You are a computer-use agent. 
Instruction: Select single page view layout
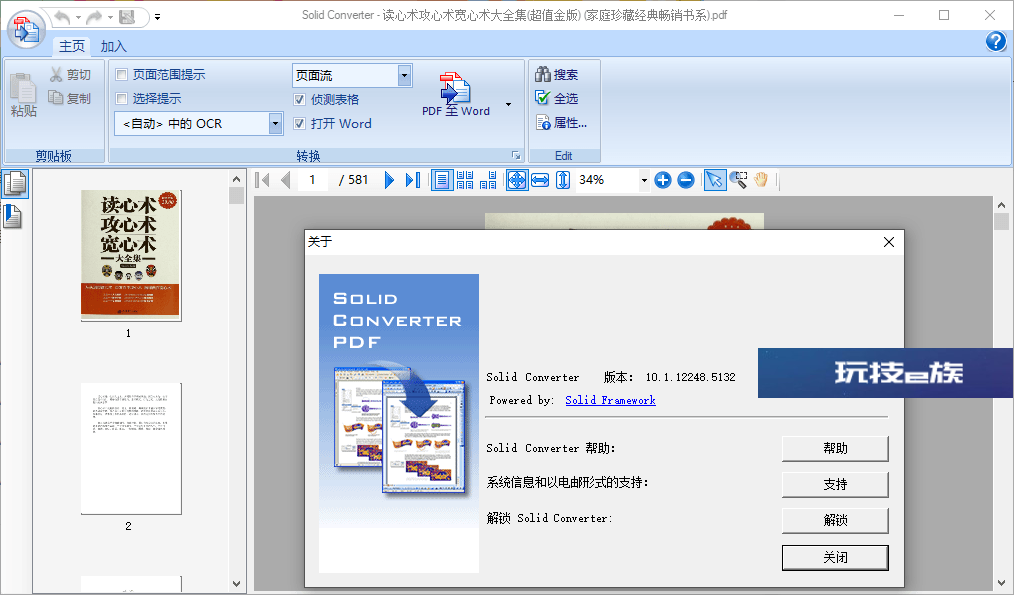[x=442, y=180]
